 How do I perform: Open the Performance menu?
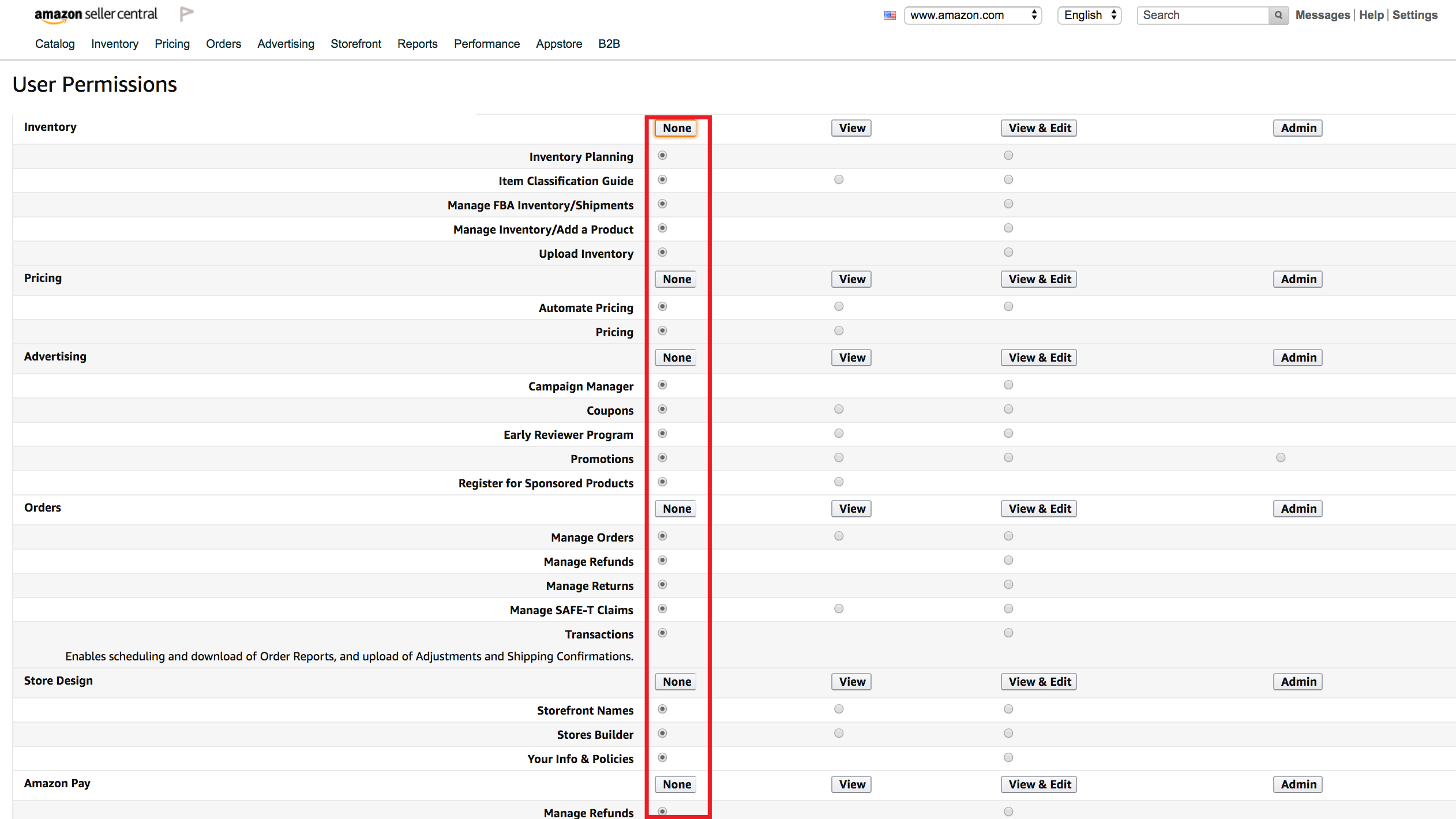click(486, 44)
